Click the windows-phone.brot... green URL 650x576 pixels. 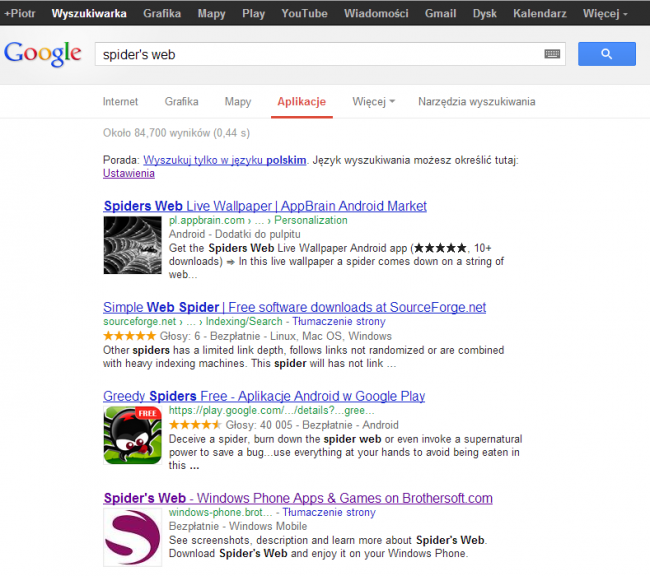coord(221,512)
